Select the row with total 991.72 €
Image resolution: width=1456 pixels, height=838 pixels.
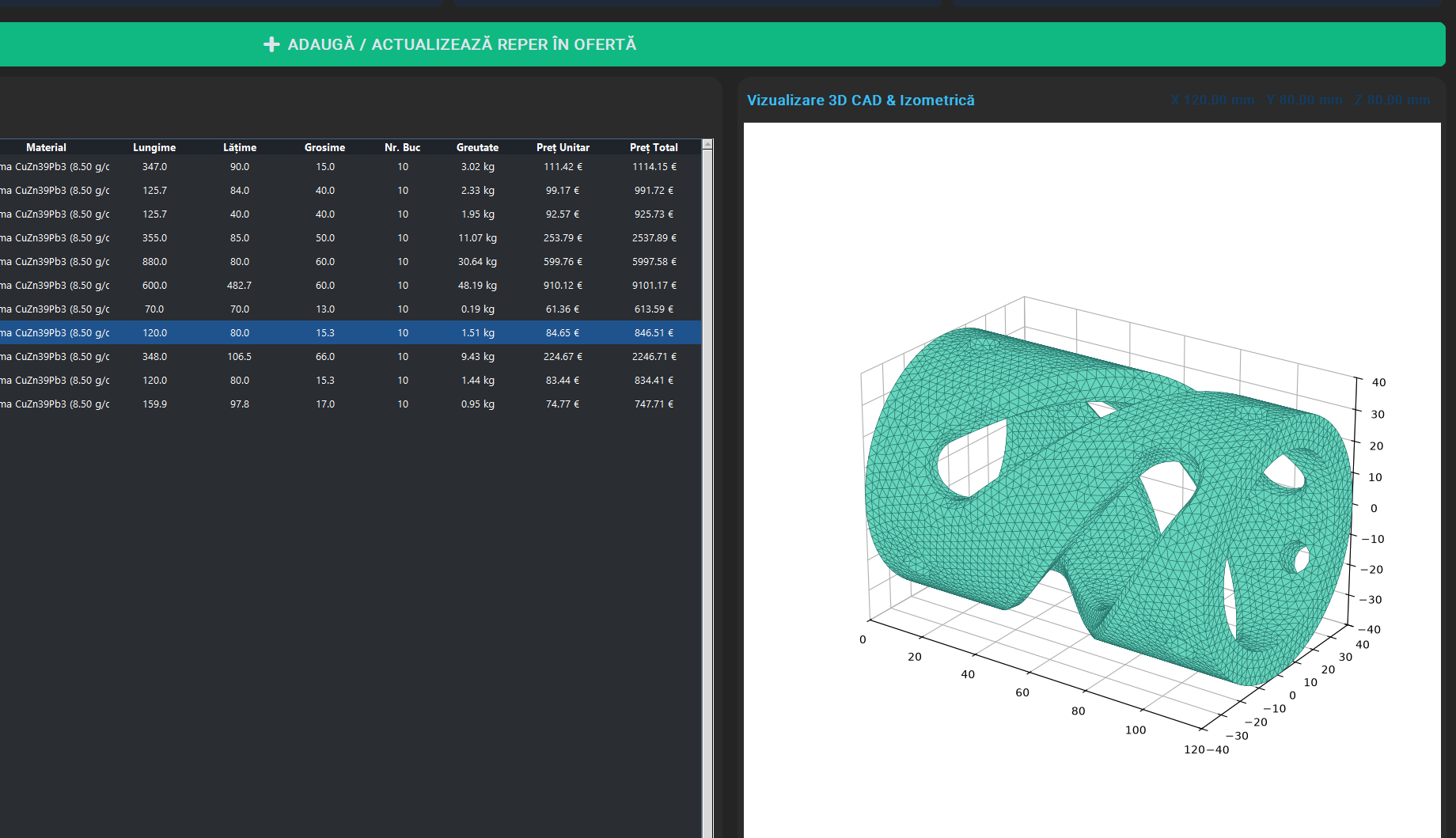[351, 191]
